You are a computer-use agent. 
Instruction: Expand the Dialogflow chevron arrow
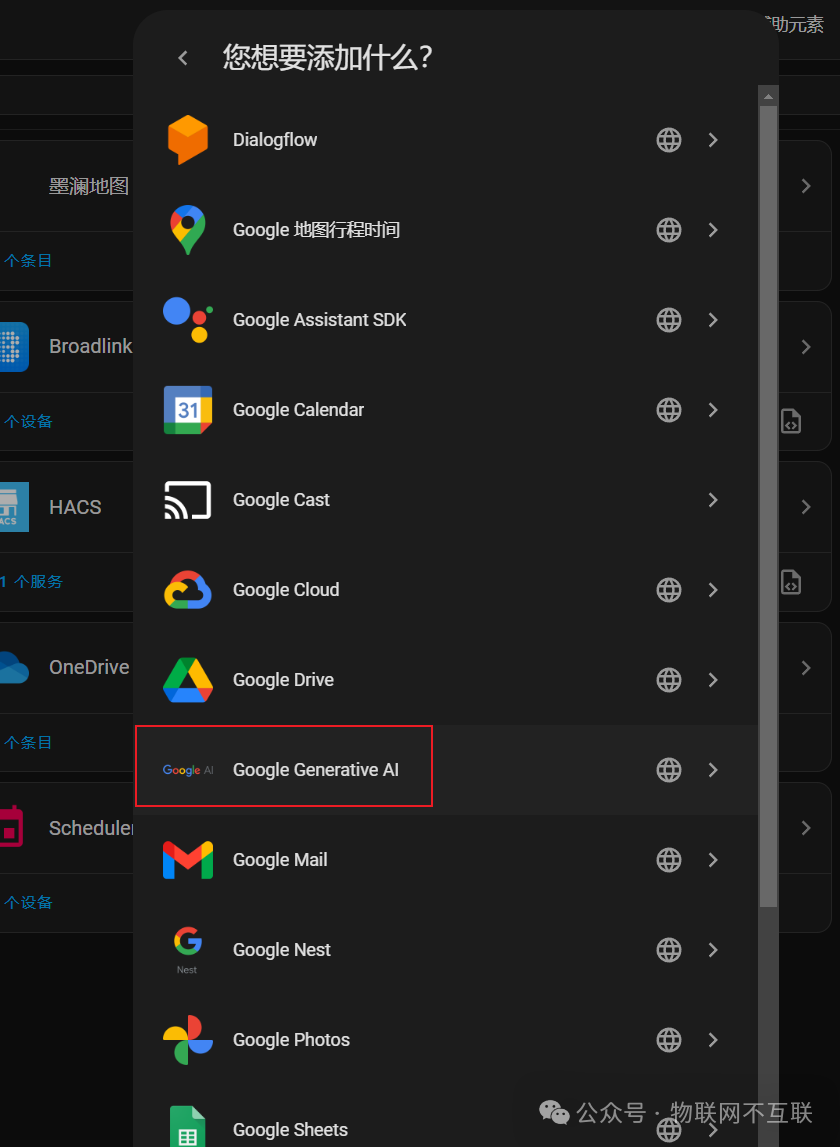713,140
